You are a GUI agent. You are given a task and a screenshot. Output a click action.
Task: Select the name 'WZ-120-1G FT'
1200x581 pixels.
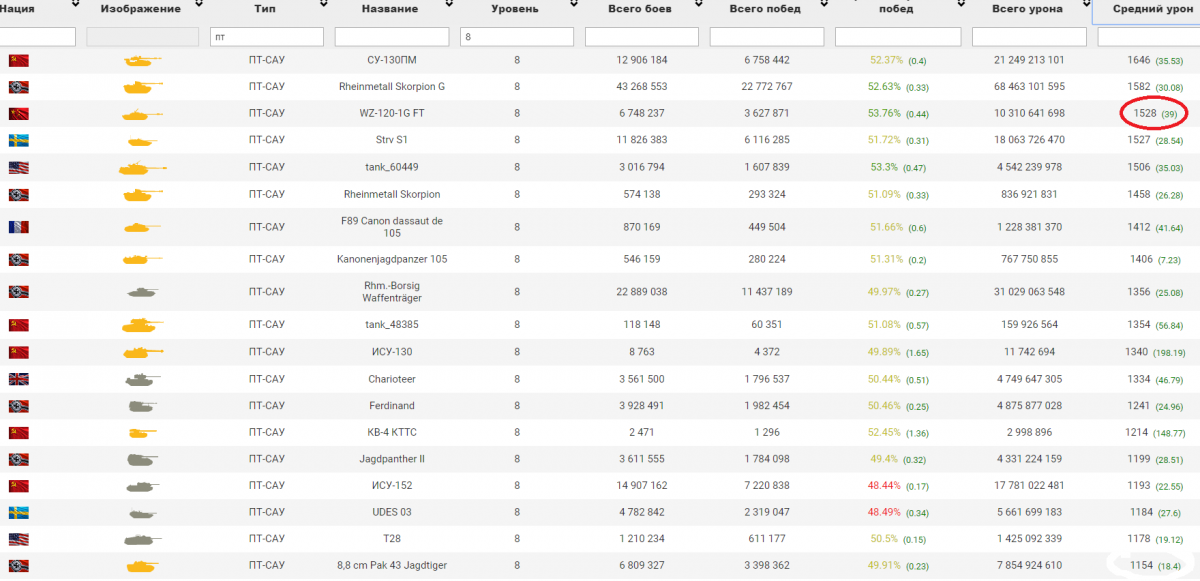pos(392,114)
